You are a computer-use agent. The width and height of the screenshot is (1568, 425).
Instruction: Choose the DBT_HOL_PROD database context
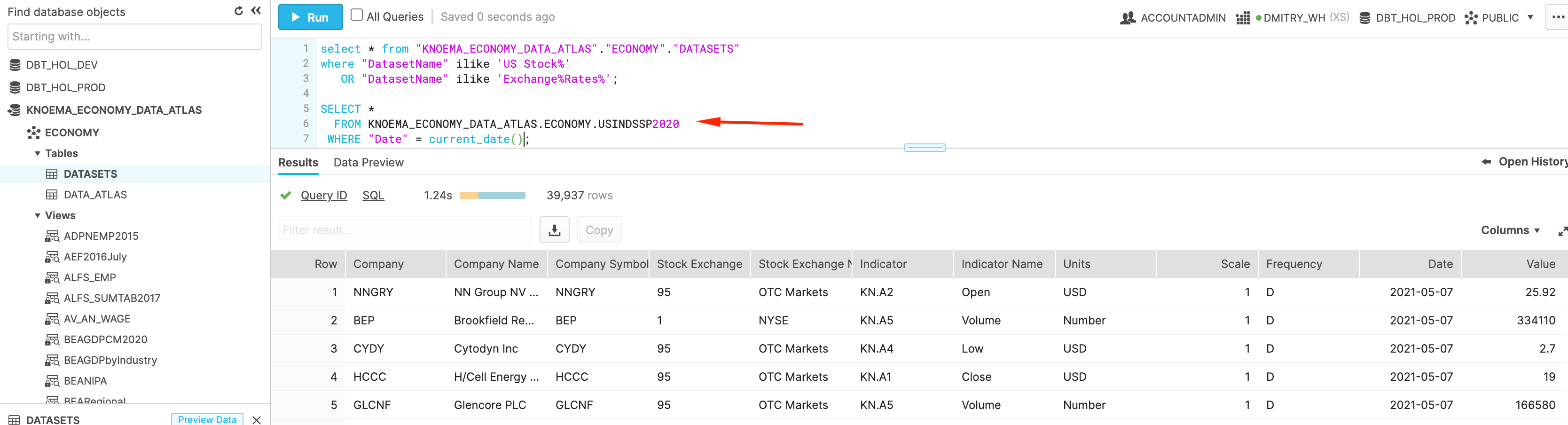pos(1407,18)
